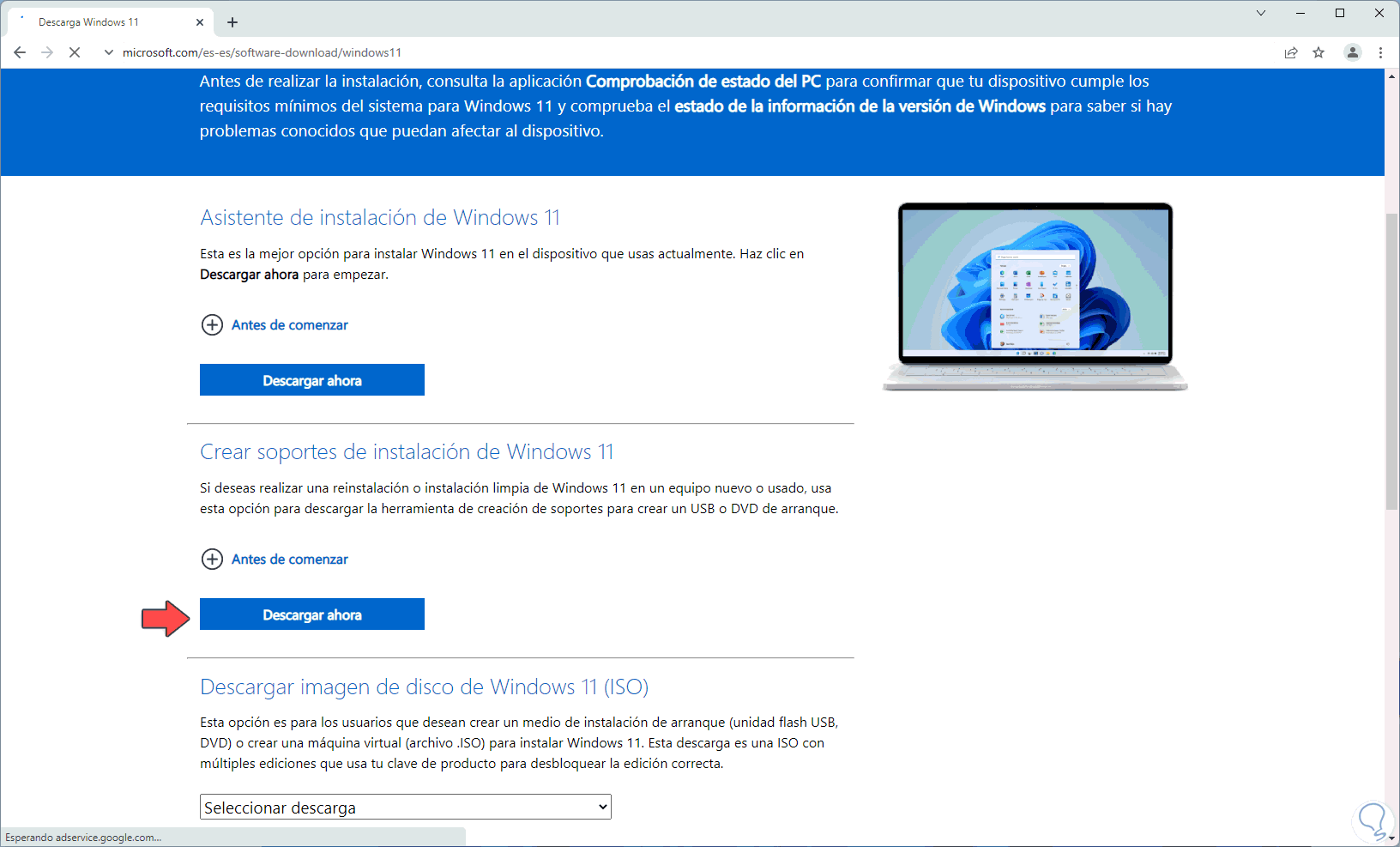Click Descargar ahora for the installation assistant
Image resolution: width=1400 pixels, height=847 pixels.
312,380
